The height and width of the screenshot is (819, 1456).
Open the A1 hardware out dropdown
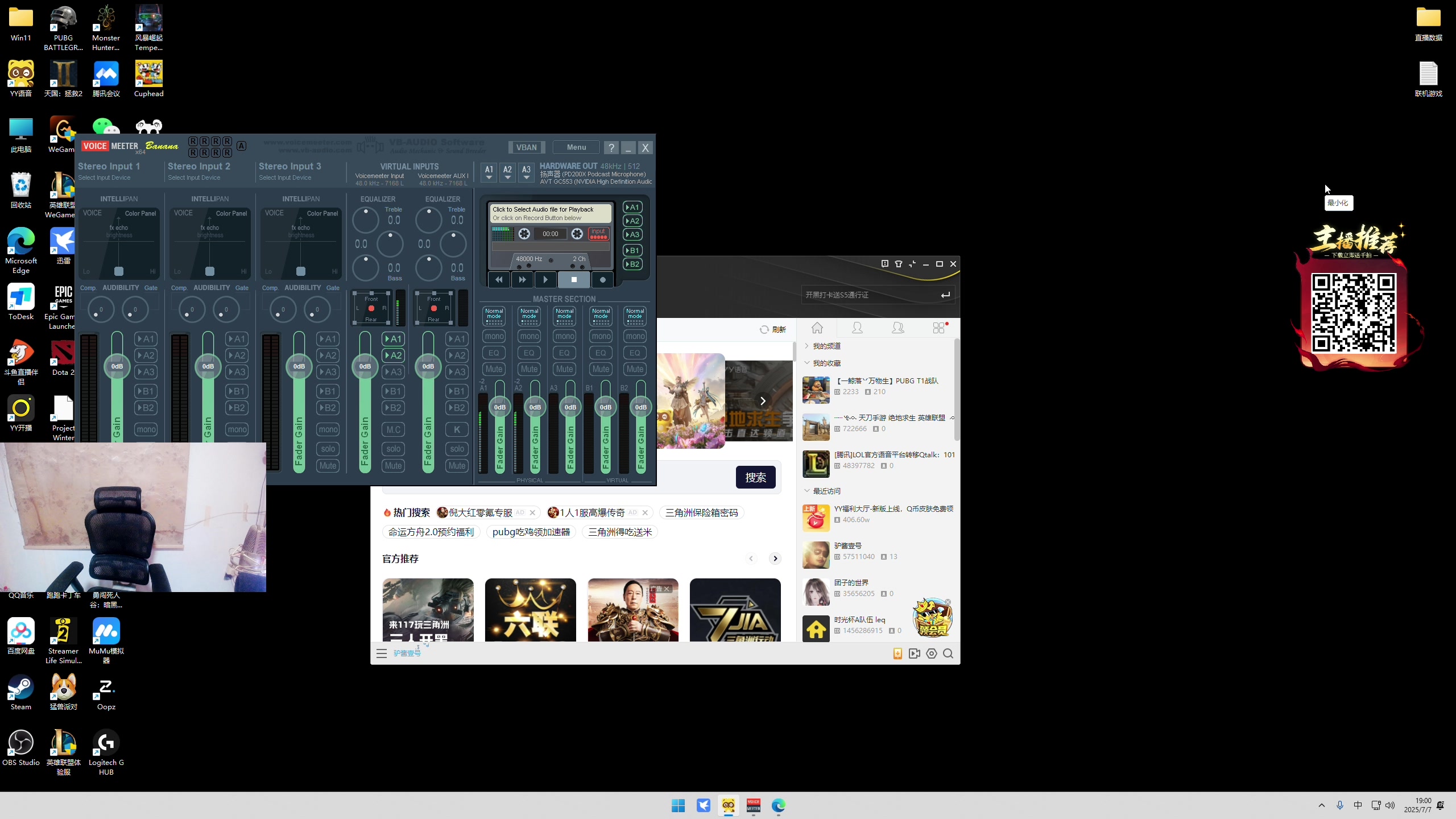[x=489, y=172]
